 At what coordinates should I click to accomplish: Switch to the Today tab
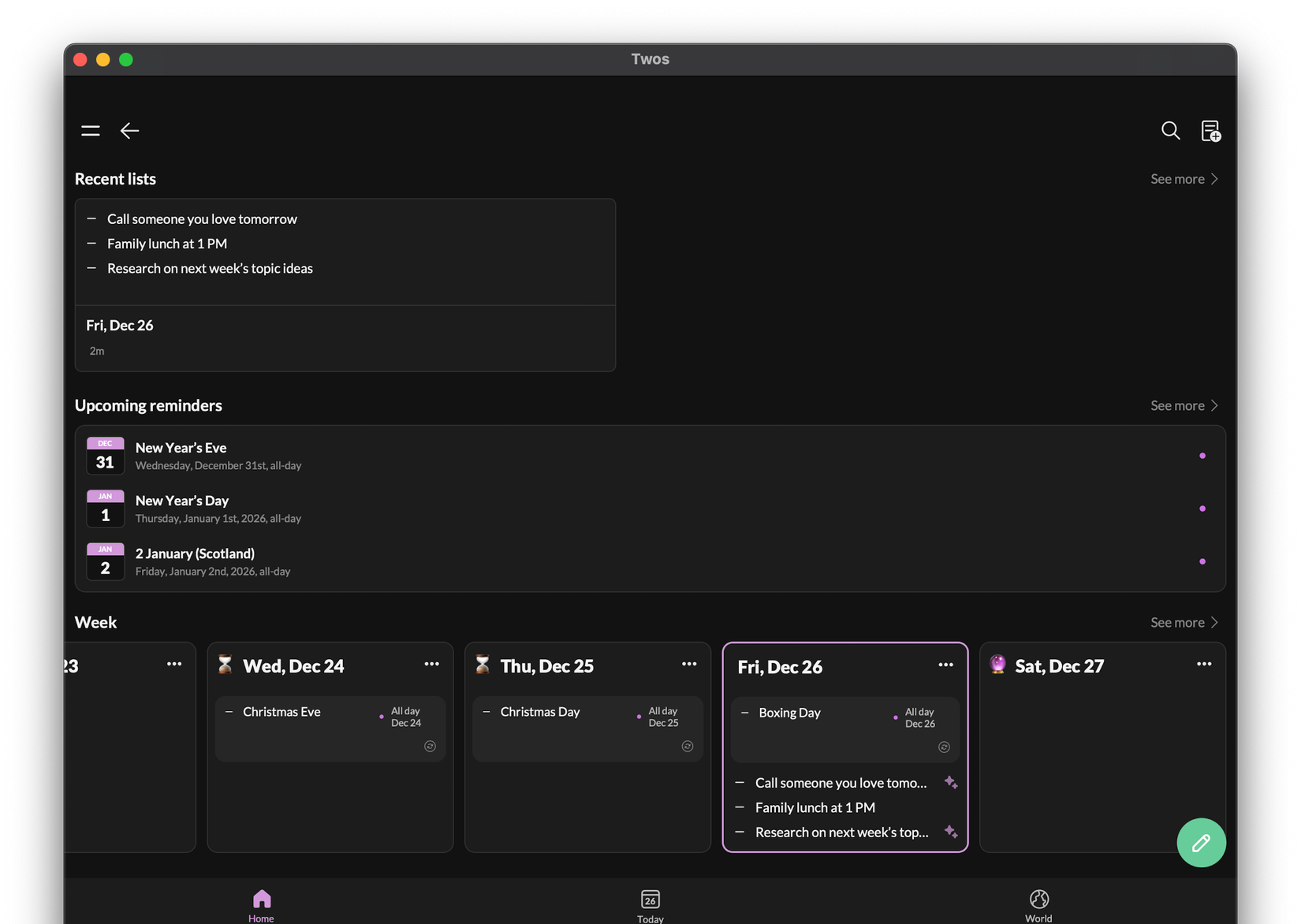[650, 905]
